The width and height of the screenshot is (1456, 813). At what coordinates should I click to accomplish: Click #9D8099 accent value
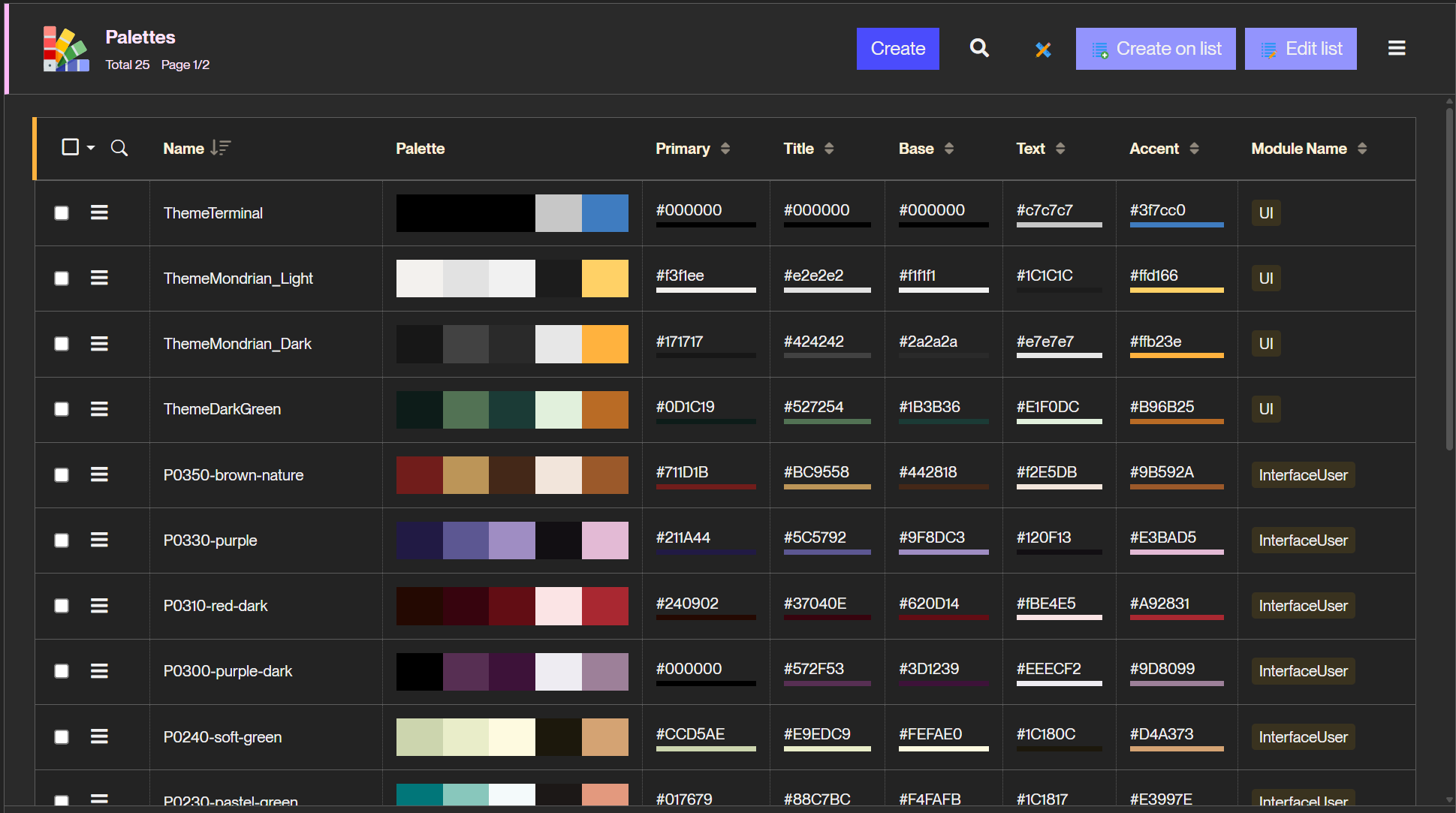pos(1162,669)
